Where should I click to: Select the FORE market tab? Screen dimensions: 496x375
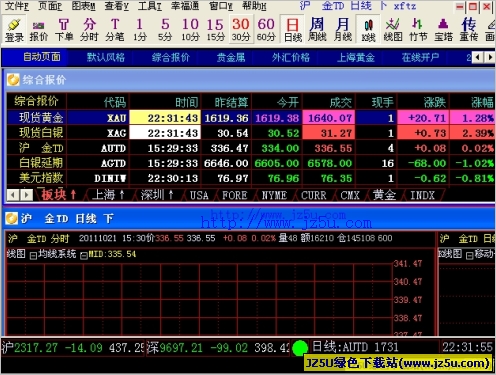click(235, 195)
